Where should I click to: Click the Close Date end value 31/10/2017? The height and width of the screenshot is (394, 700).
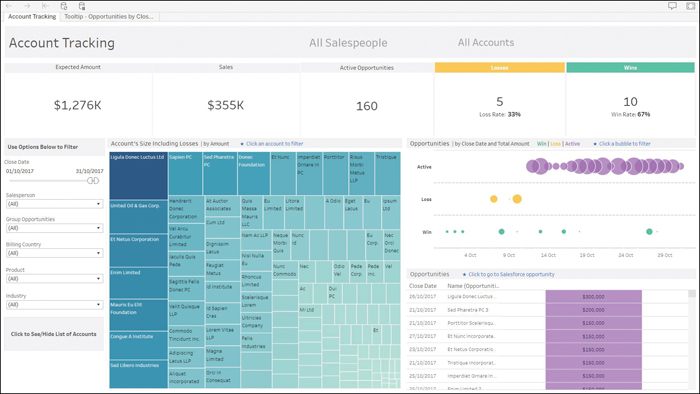[89, 171]
